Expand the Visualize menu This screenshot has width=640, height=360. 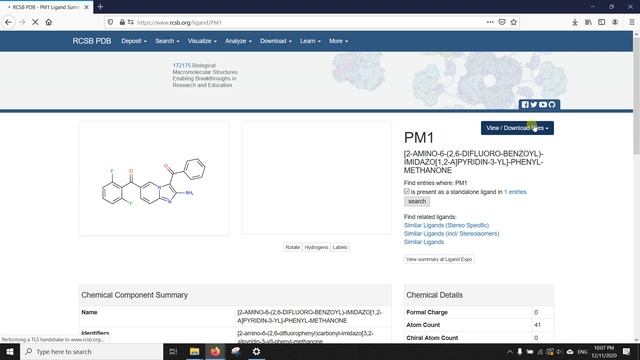click(x=202, y=41)
